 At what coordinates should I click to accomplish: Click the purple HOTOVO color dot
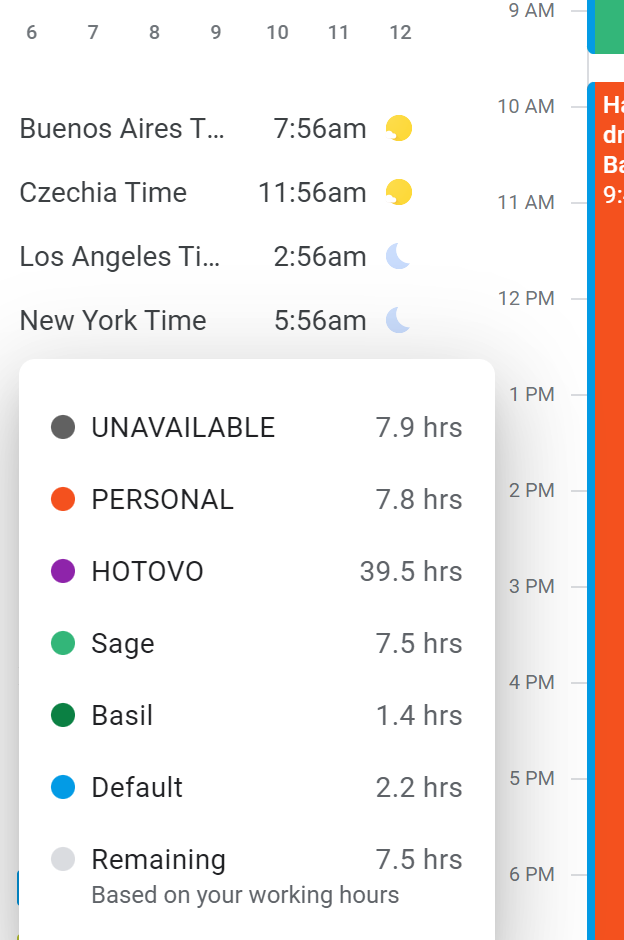[63, 572]
